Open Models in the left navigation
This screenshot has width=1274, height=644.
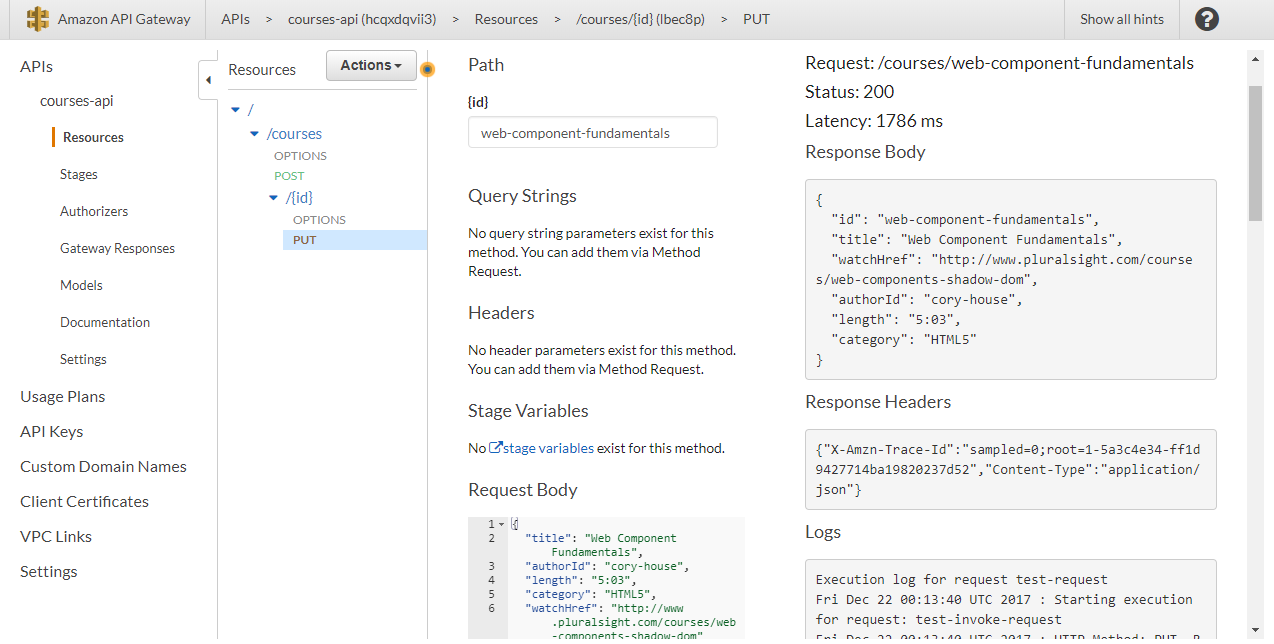click(x=81, y=286)
